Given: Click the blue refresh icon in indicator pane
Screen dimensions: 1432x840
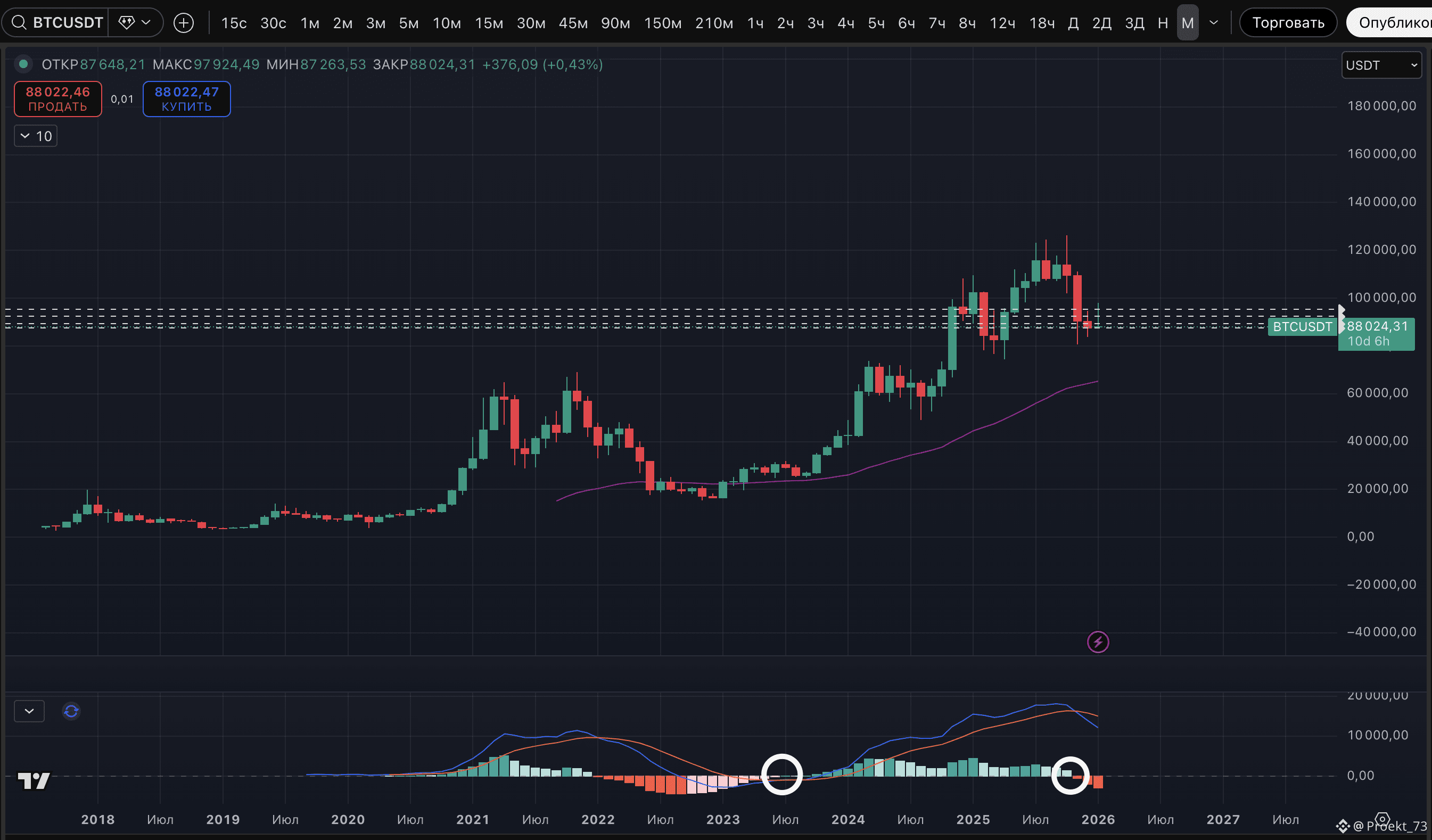Looking at the screenshot, I should 71,711.
